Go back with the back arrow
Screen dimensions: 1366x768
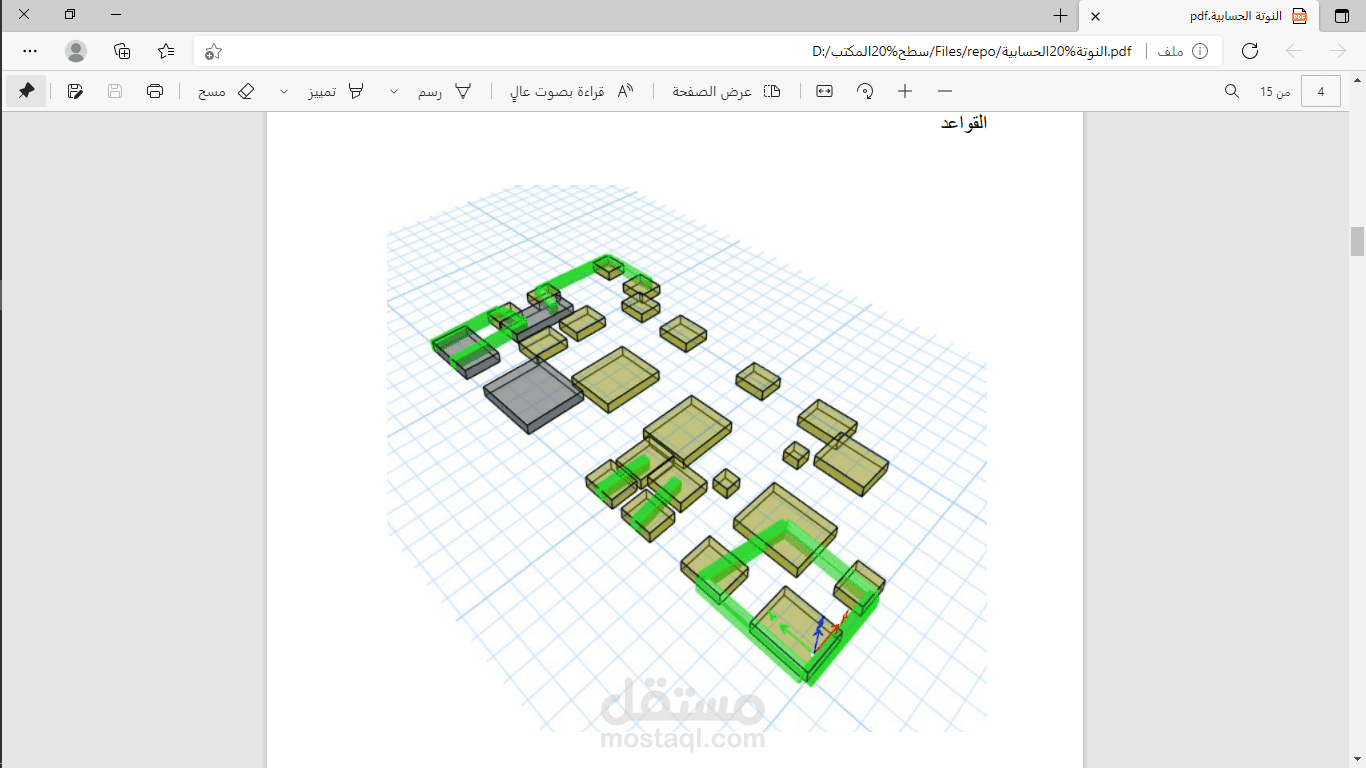[x=1294, y=51]
